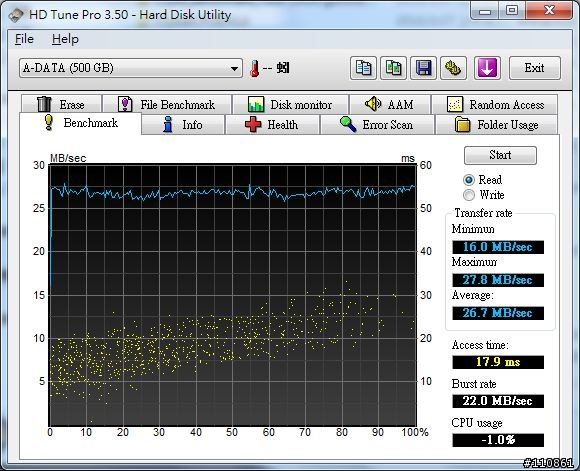
Task: Open the File menu
Action: [24, 39]
